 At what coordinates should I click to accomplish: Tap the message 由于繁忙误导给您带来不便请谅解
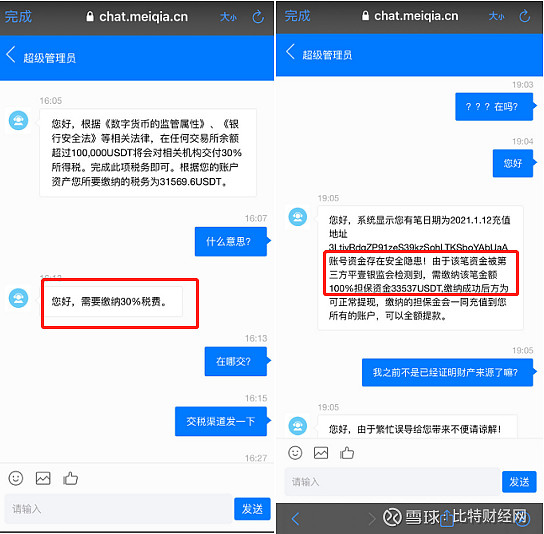pos(417,427)
